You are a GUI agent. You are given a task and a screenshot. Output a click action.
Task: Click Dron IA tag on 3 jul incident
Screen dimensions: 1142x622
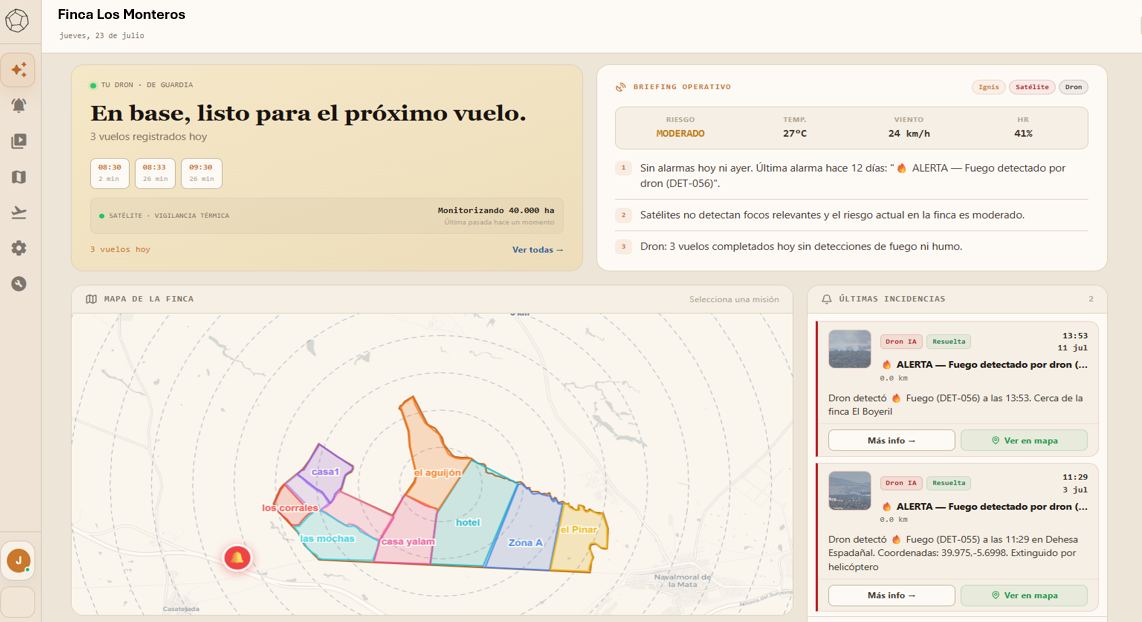901,483
